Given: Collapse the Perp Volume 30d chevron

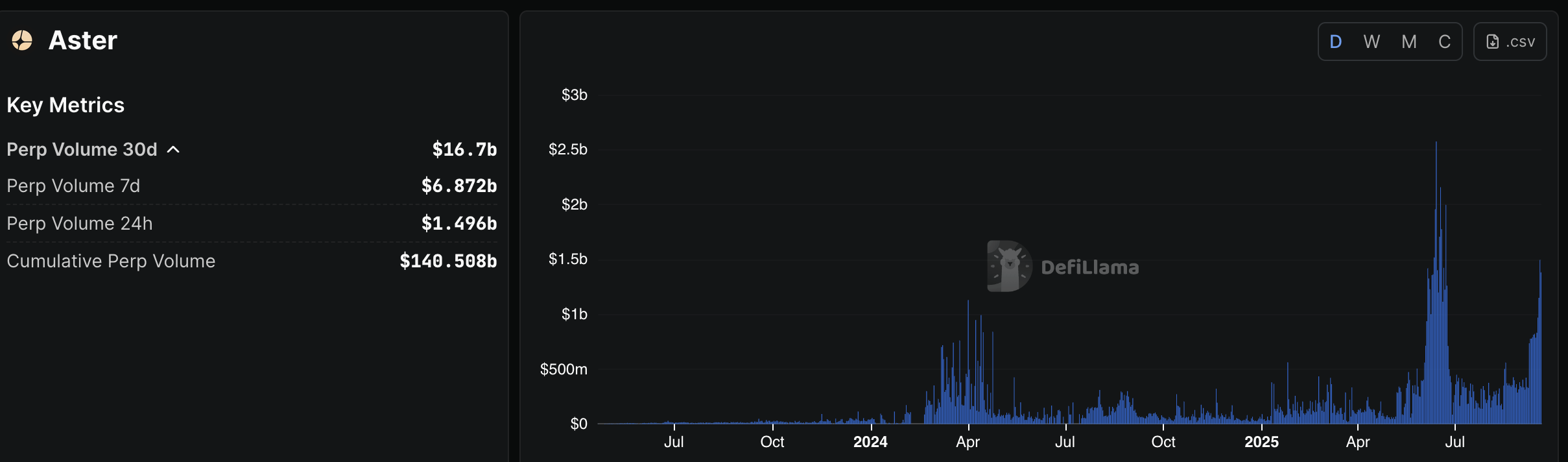Looking at the screenshot, I should point(173,150).
